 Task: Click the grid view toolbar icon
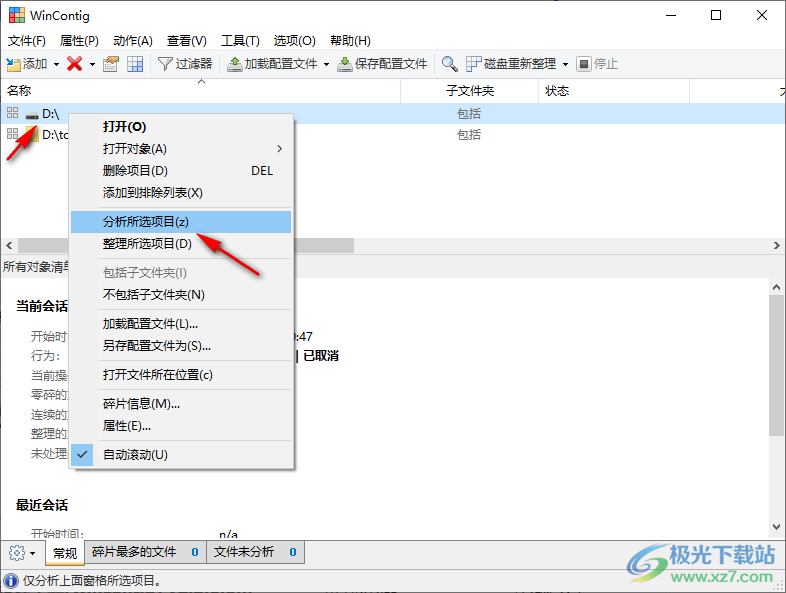click(x=135, y=64)
